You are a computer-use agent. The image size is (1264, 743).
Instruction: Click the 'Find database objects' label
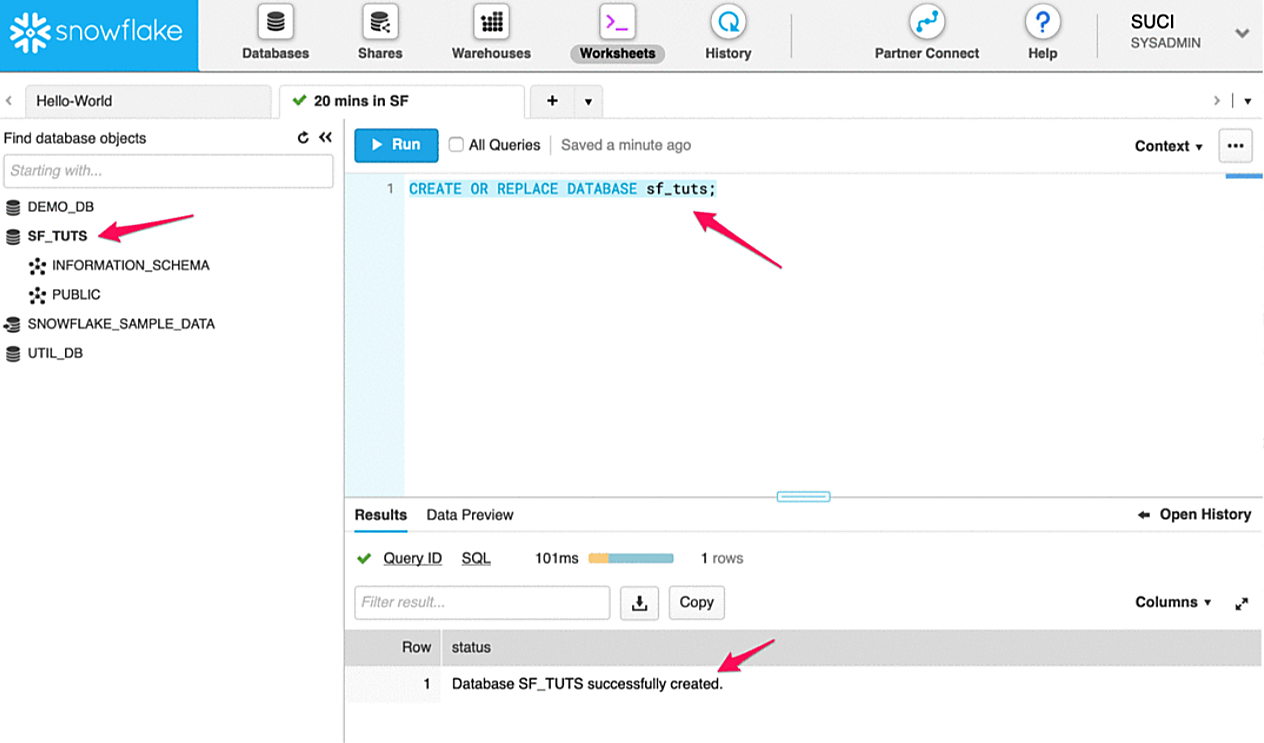pyautogui.click(x=75, y=138)
